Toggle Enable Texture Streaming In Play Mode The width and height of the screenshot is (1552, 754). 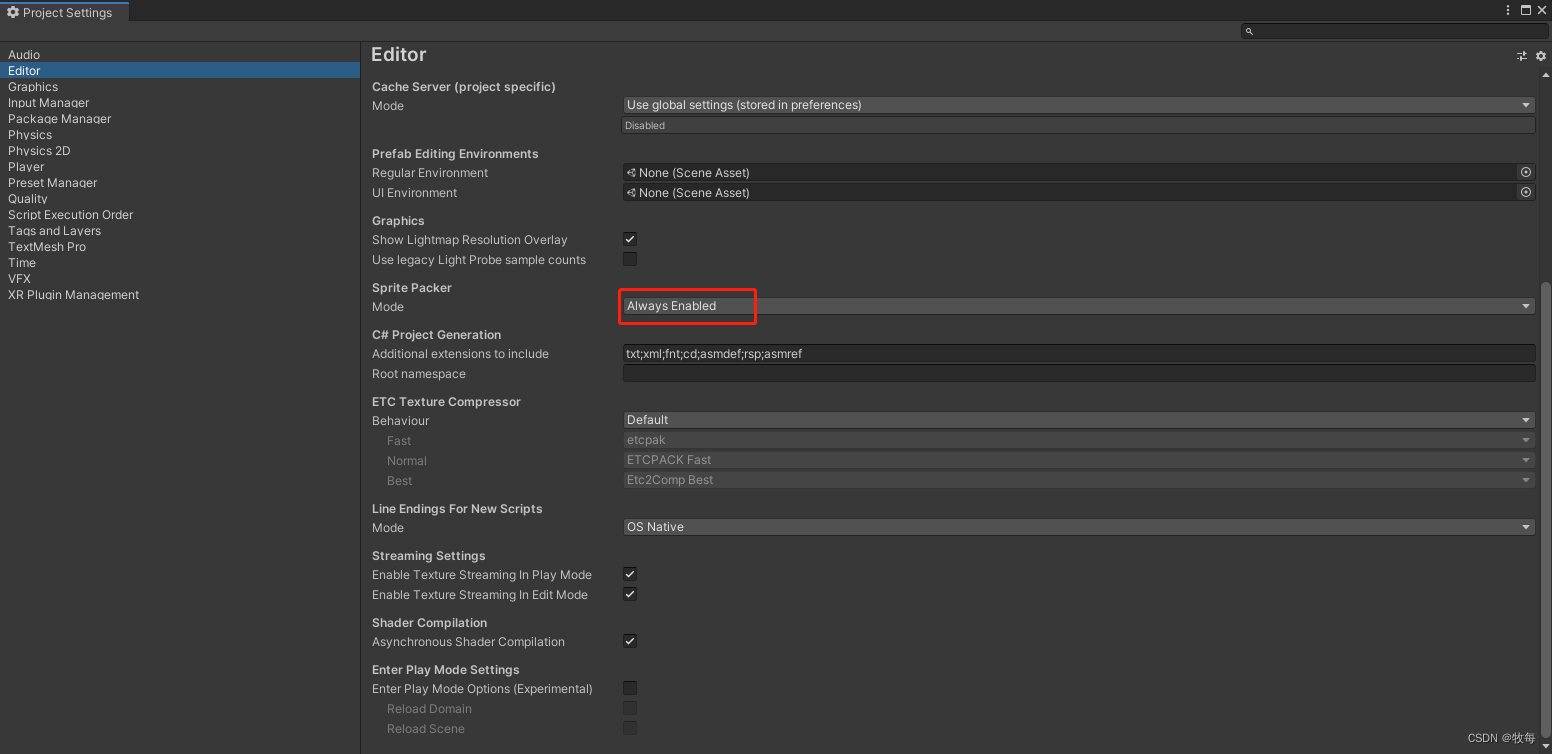[630, 574]
